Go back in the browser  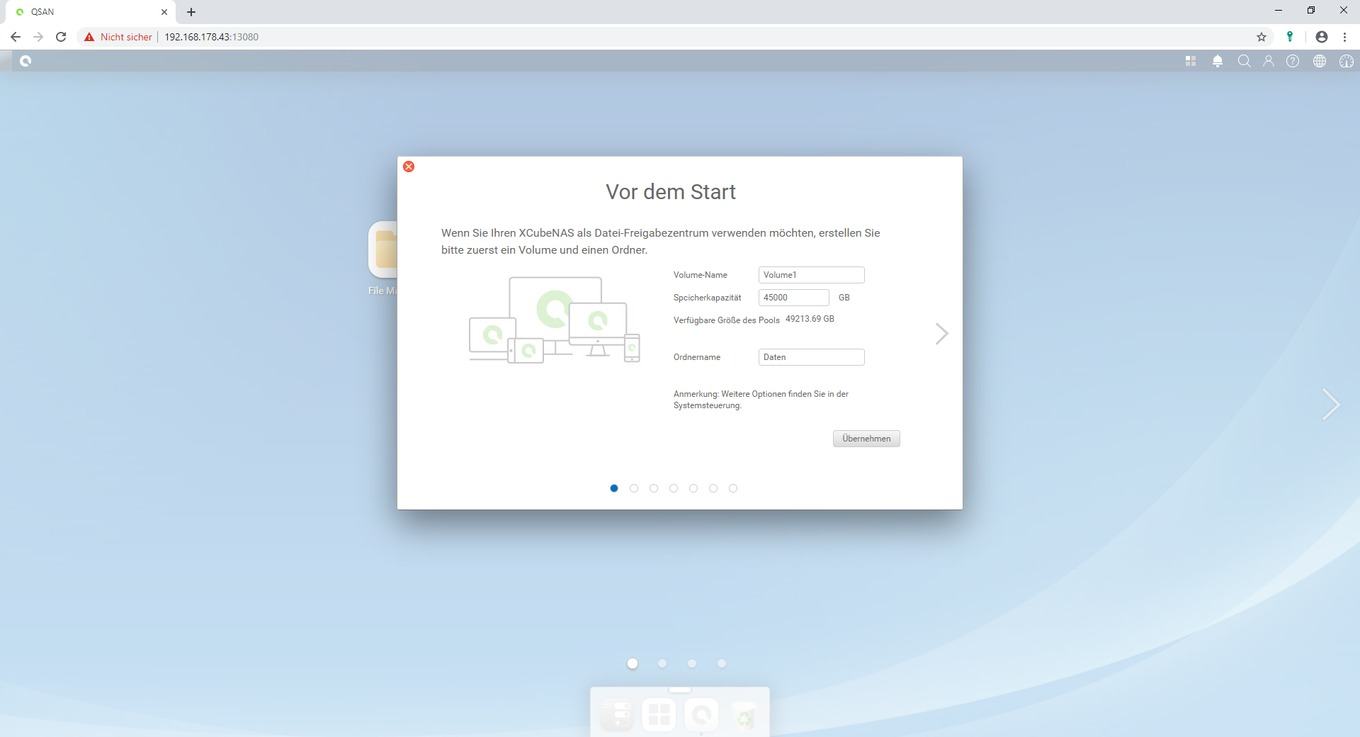(15, 37)
